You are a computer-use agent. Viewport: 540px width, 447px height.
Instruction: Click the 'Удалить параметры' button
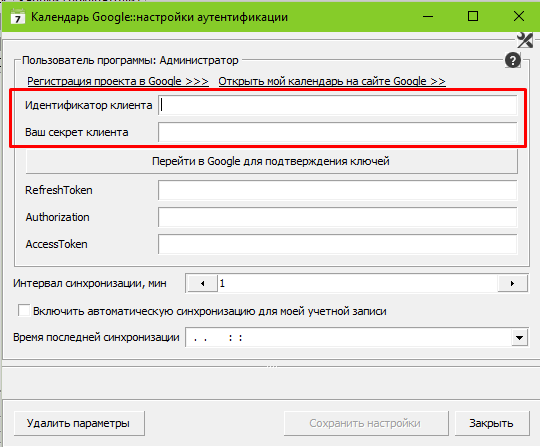pyautogui.click(x=79, y=423)
